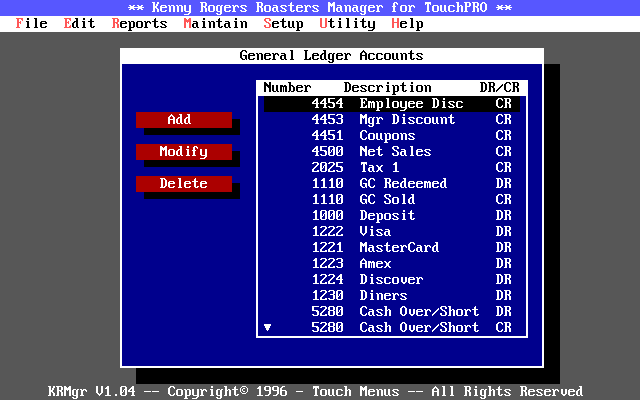Click the Kenny Rogers Roasters Manager title

click(x=320, y=8)
